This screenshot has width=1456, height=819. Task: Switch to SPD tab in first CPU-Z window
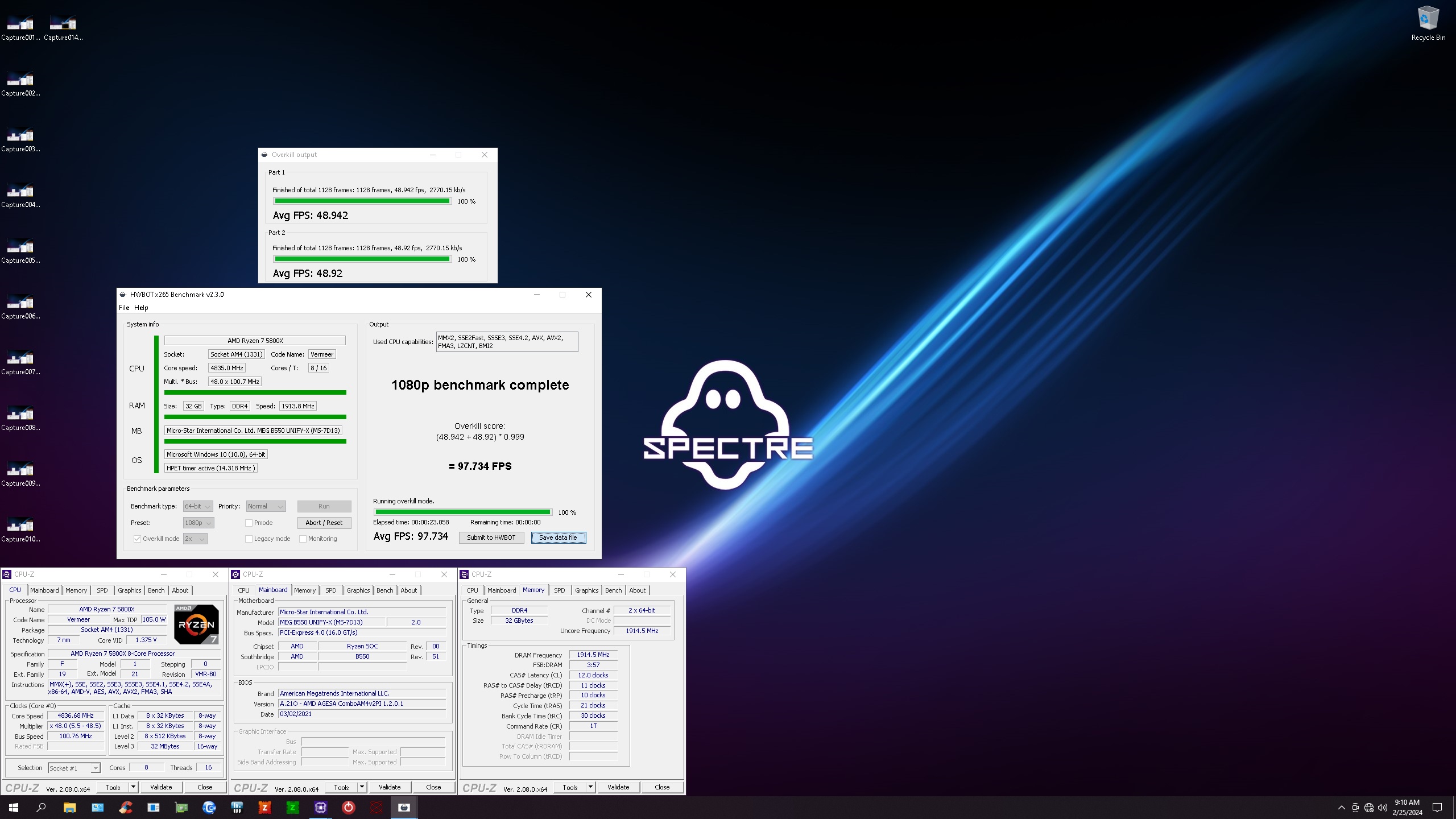pyautogui.click(x=102, y=590)
